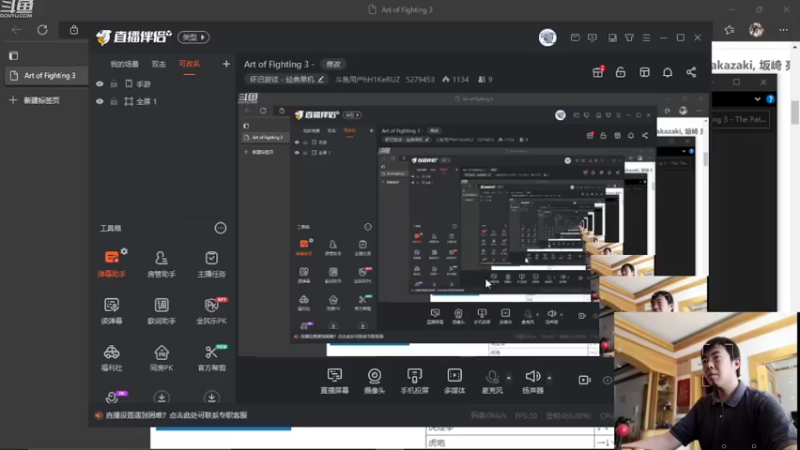
Task: Open the gift box icon with red badge
Action: 597,72
